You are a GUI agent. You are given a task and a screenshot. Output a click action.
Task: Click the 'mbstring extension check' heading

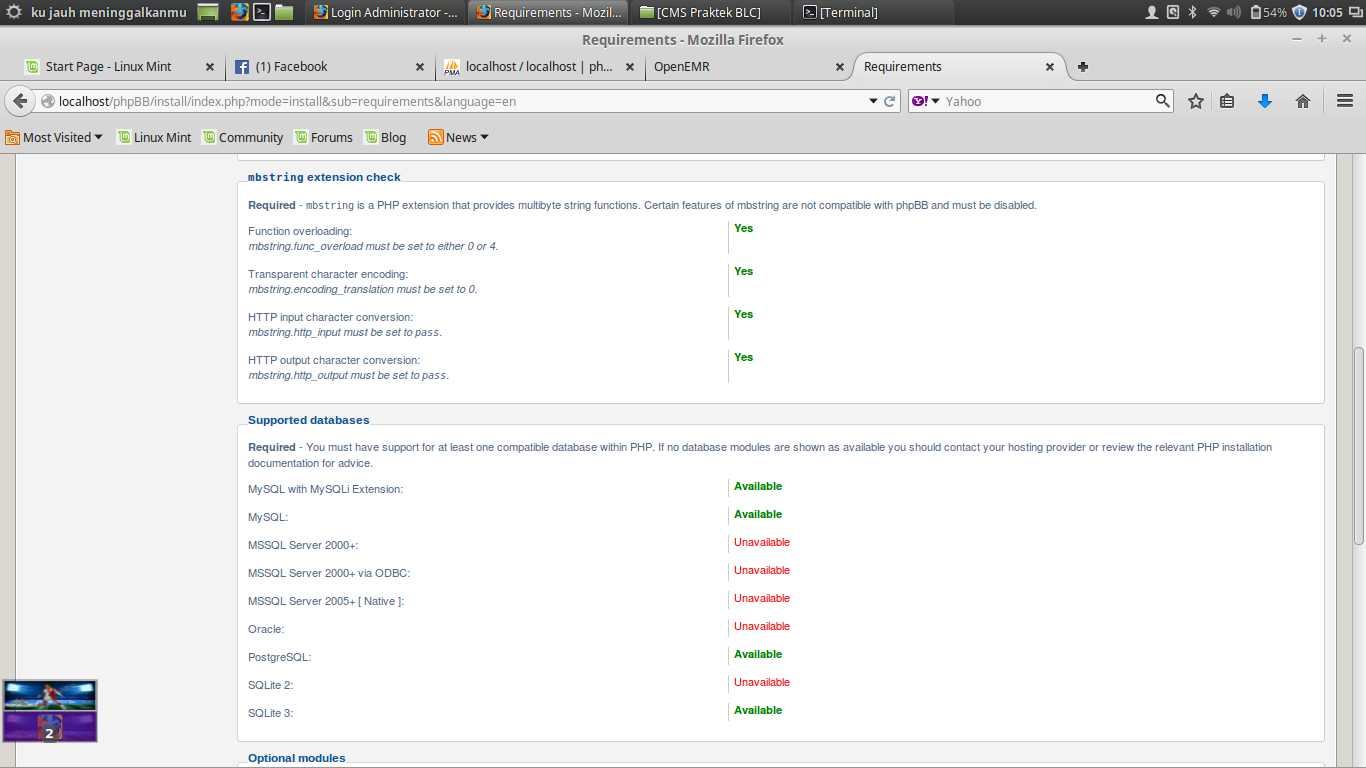point(324,177)
